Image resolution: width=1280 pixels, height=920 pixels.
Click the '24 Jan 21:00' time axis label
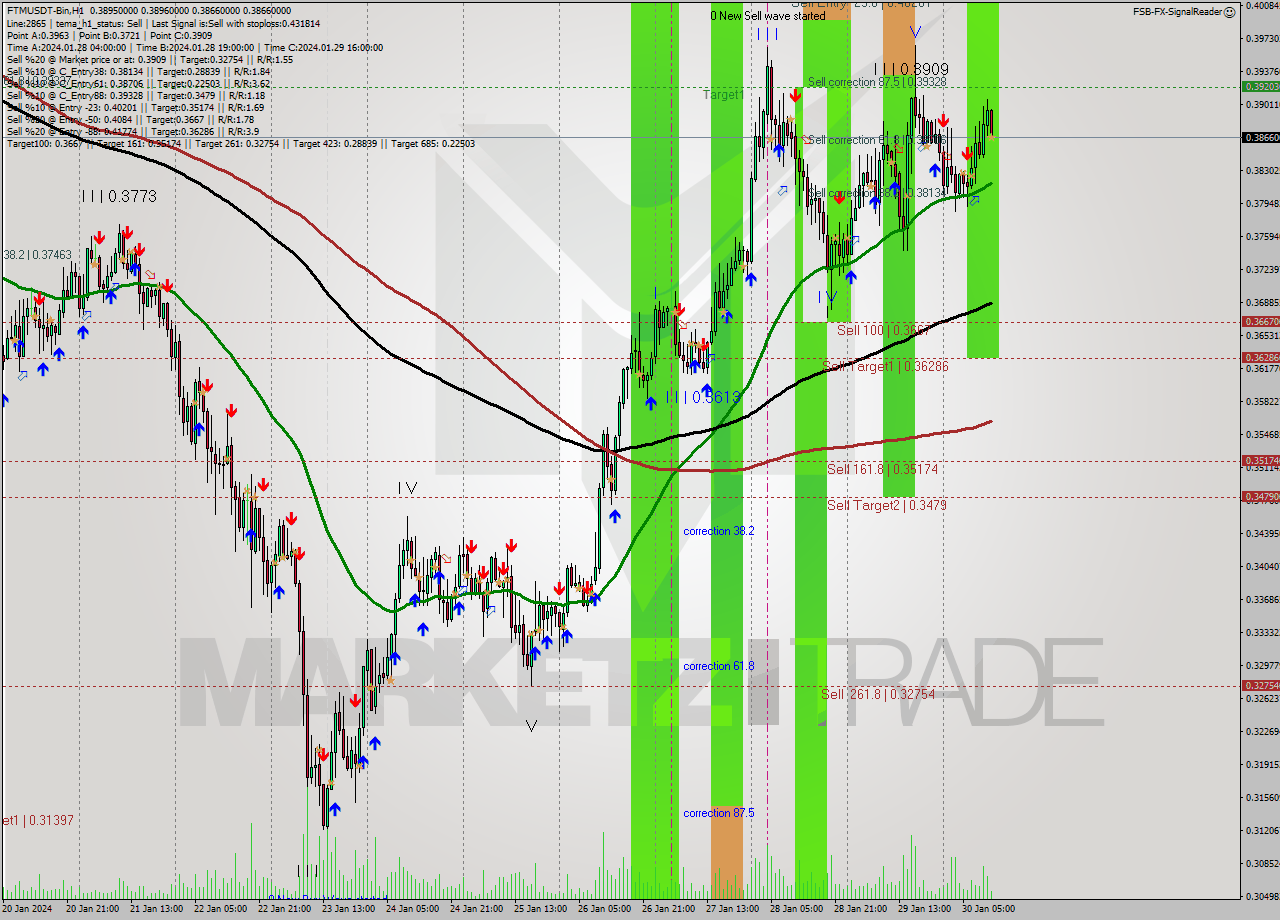pos(475,909)
